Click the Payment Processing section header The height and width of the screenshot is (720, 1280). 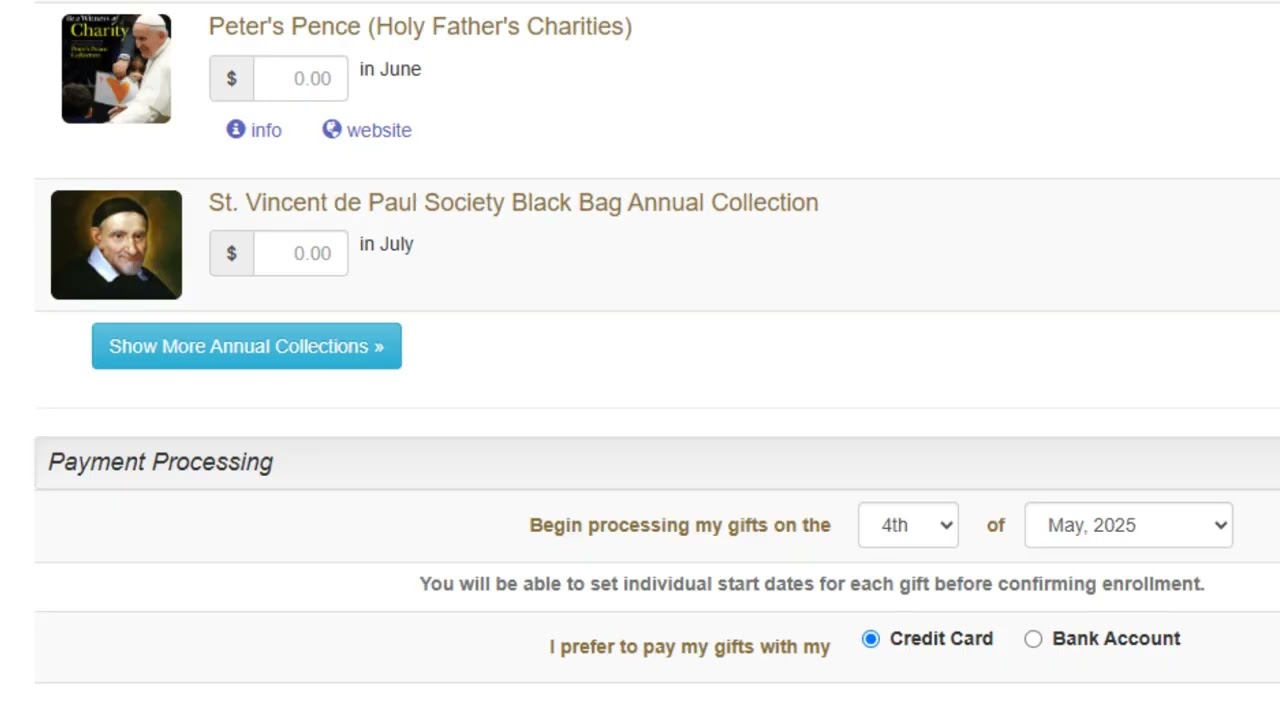click(x=161, y=462)
